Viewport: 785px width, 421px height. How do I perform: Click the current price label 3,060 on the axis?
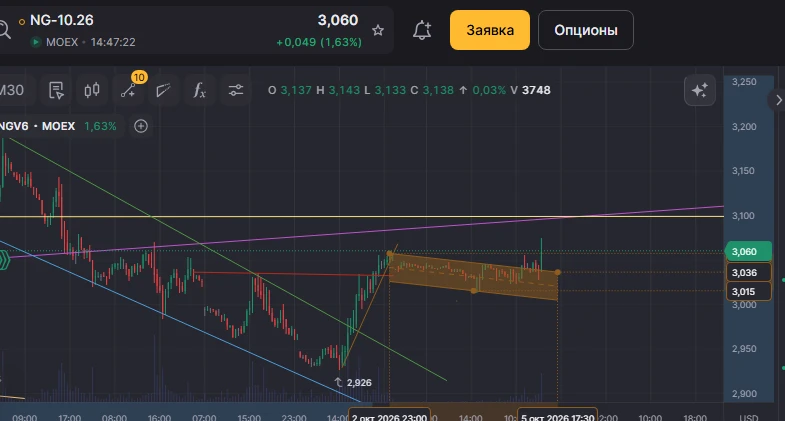[748, 251]
